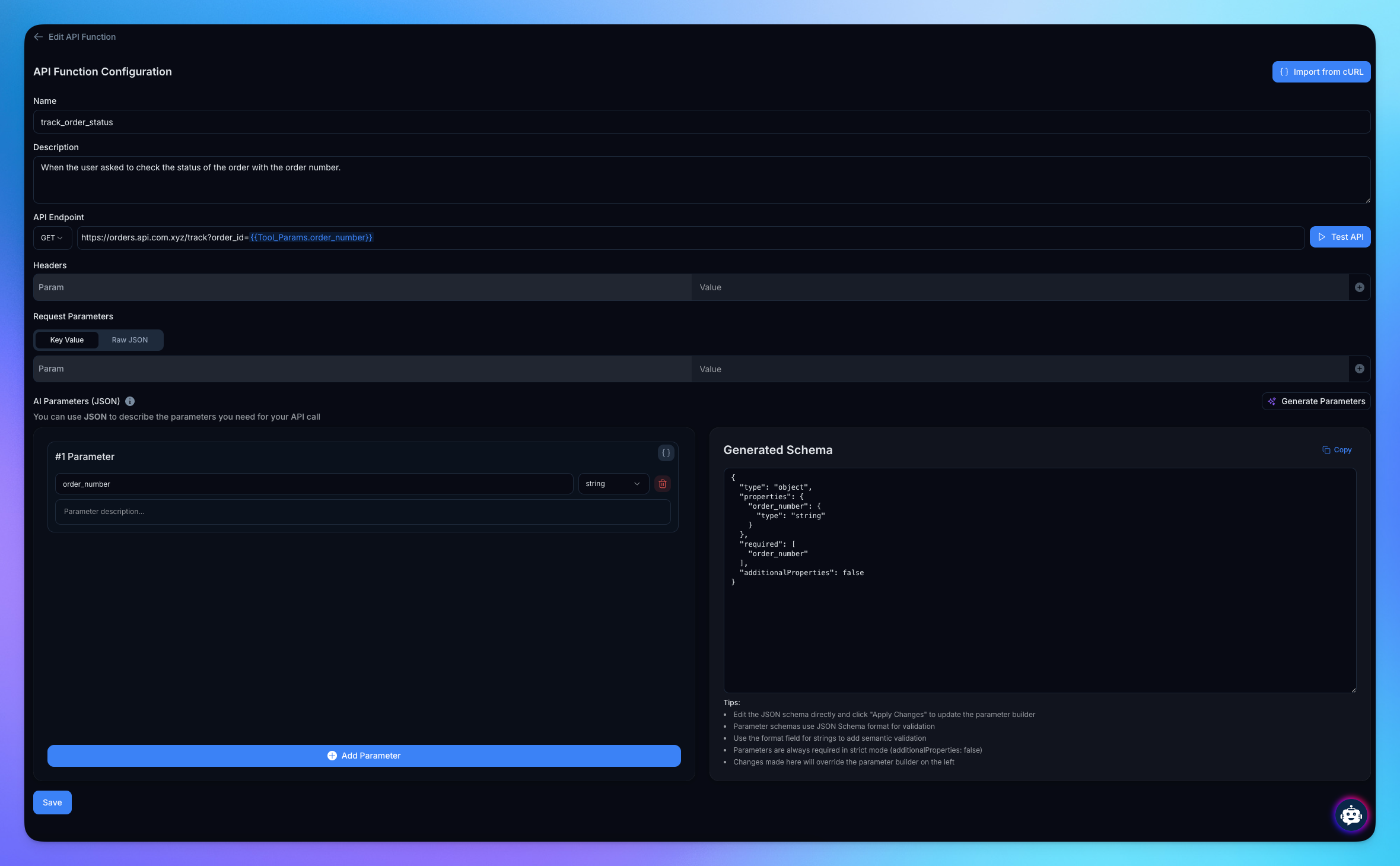Click the Request Parameters Param field

click(x=362, y=369)
